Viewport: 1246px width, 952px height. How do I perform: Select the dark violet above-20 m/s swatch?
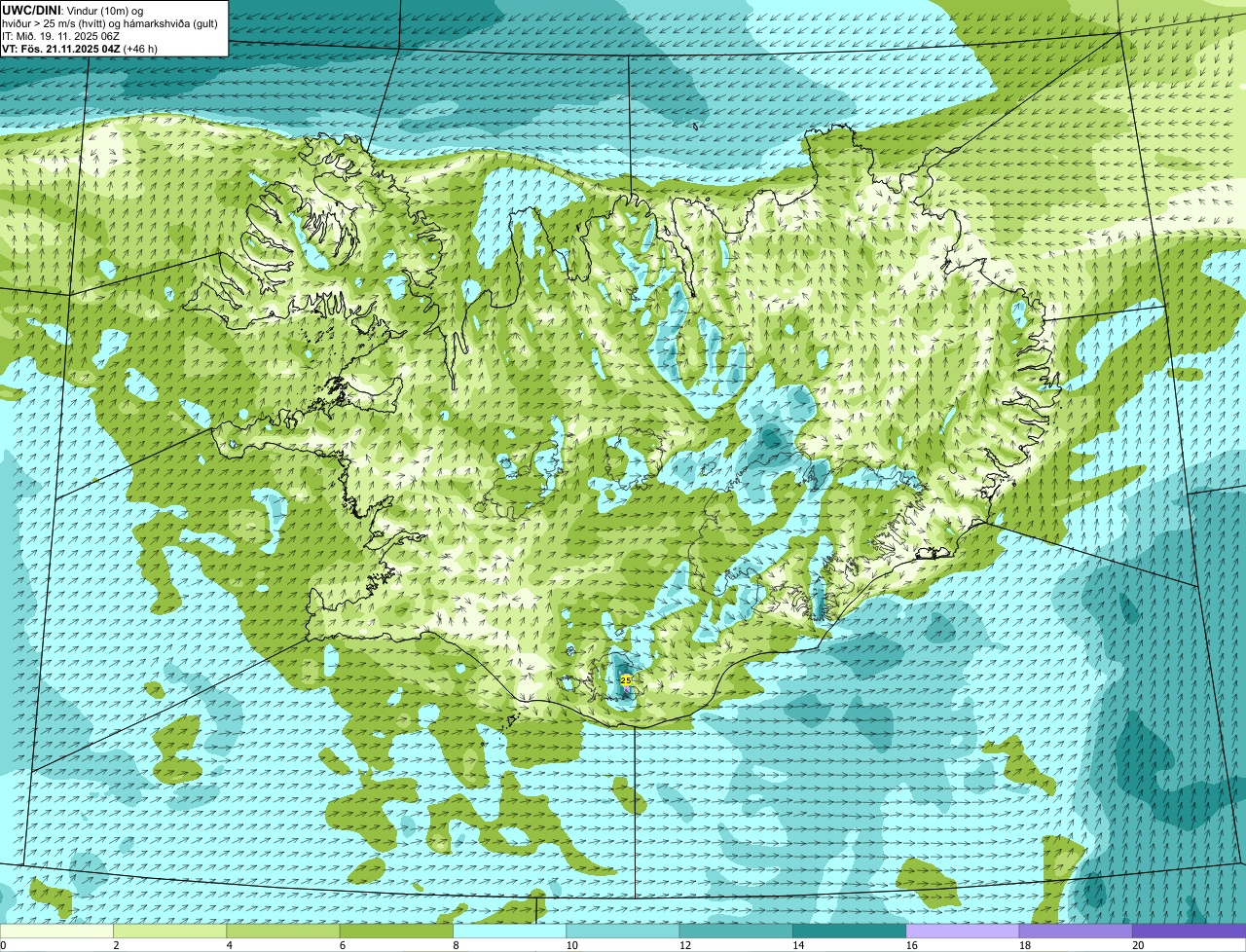coord(1189,932)
